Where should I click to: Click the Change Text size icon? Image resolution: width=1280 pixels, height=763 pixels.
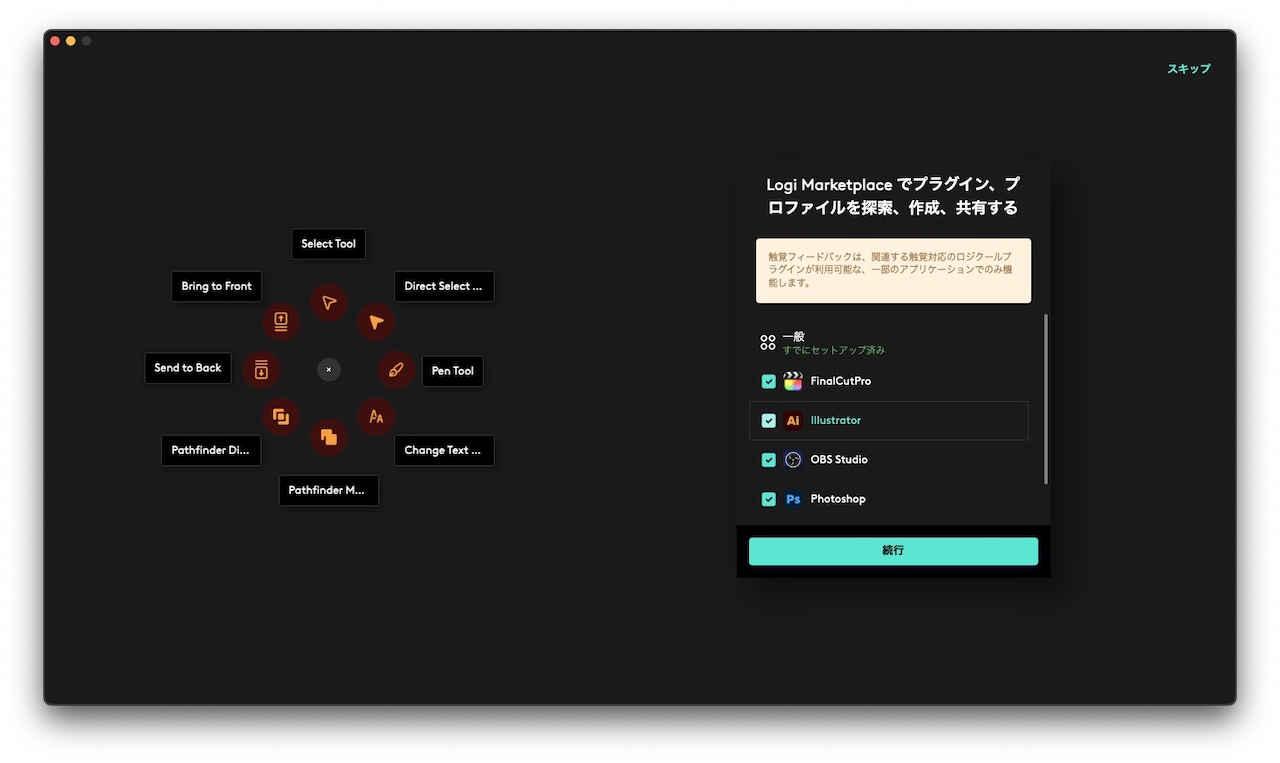tap(376, 416)
